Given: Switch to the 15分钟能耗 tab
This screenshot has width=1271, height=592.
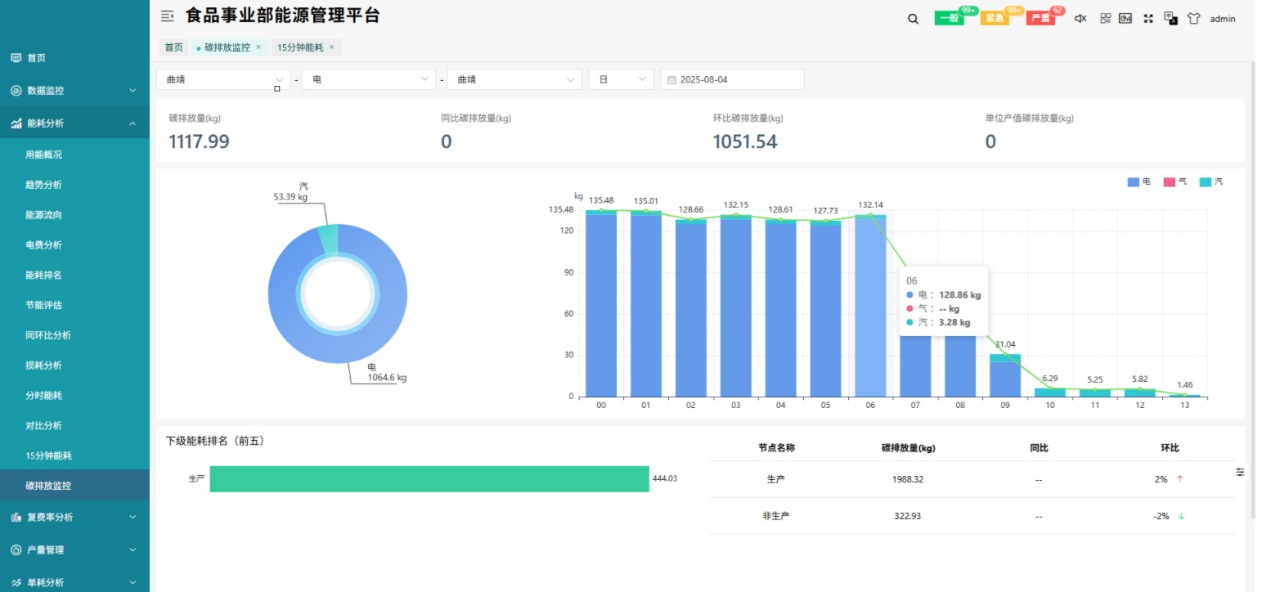Looking at the screenshot, I should click(301, 47).
